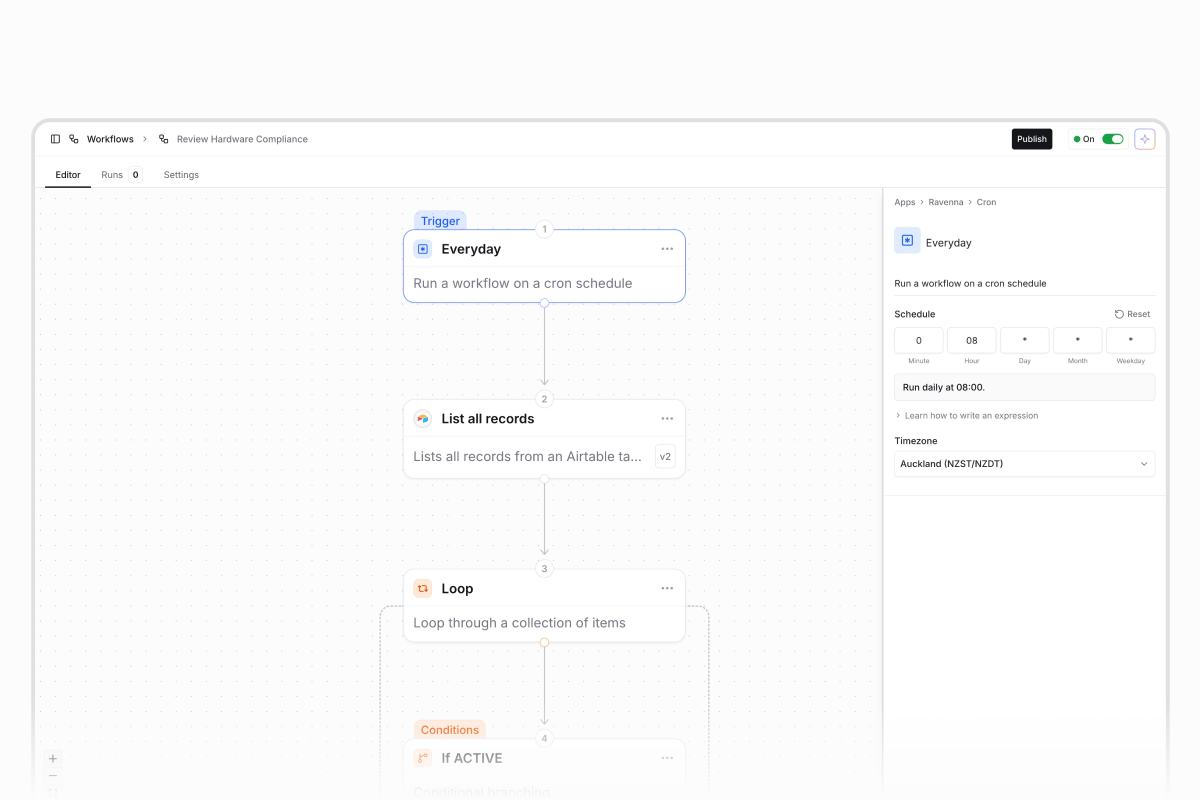Click the Month schedule field
1200x800 pixels.
point(1078,340)
